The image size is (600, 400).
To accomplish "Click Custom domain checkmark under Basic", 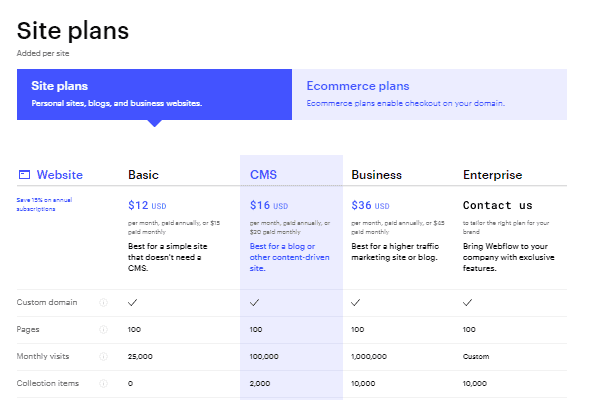I will click(132, 302).
